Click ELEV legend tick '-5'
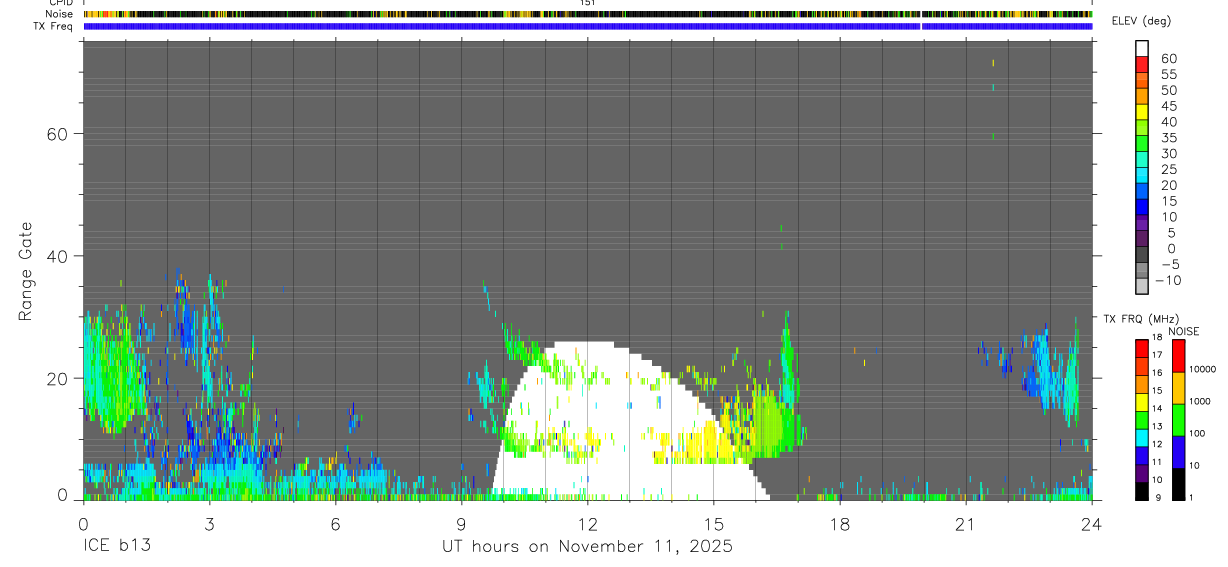This screenshot has width=1228, height=567. pyautogui.click(x=1169, y=264)
